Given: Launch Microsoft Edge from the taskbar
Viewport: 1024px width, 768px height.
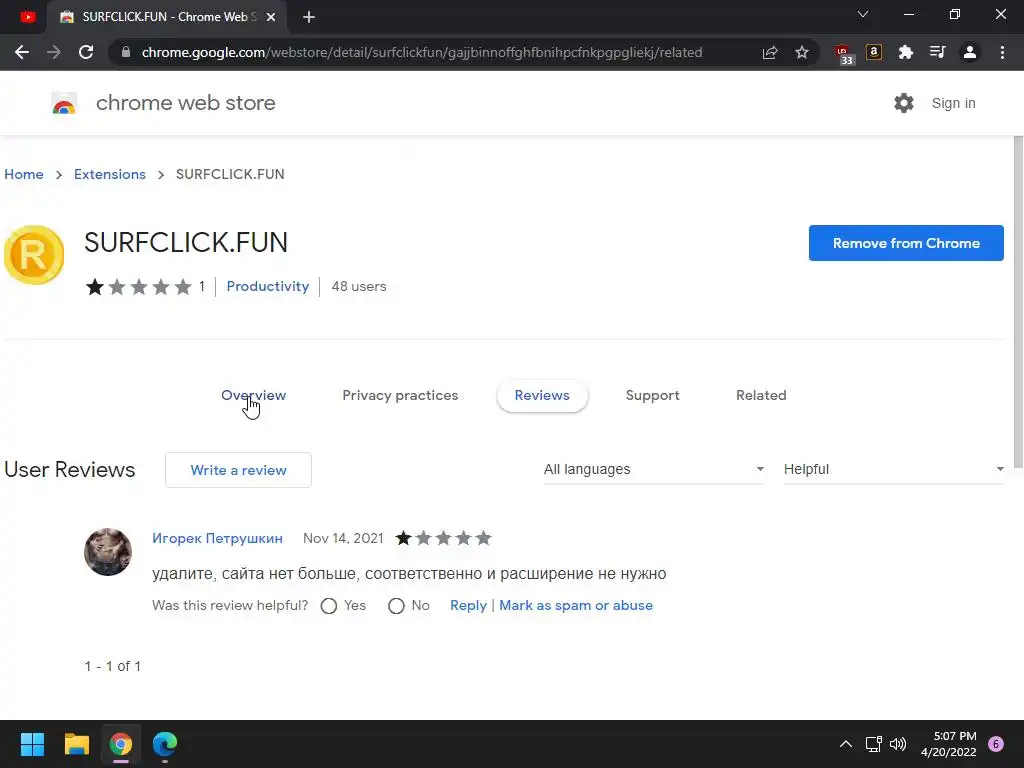Looking at the screenshot, I should point(165,744).
